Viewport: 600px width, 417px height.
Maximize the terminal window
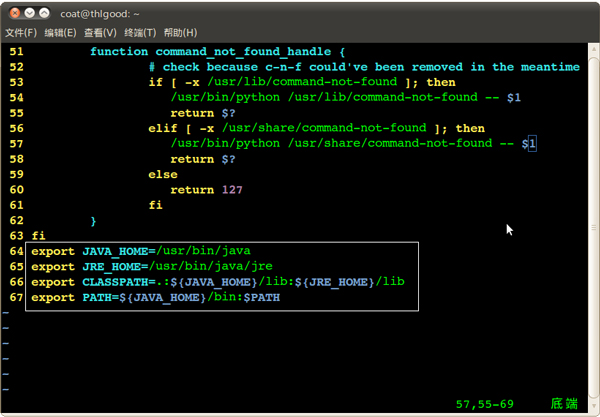(44, 13)
